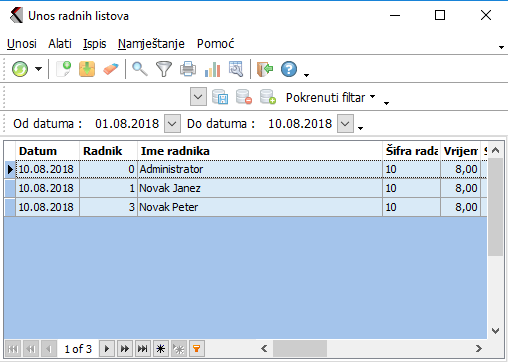Viewport: 508px width, 362px height.
Task: Click the greyed asterisk goto-bookmark button
Action: point(179,349)
